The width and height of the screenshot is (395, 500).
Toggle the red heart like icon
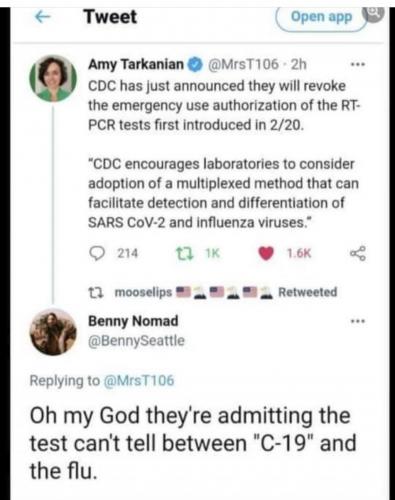point(266,254)
